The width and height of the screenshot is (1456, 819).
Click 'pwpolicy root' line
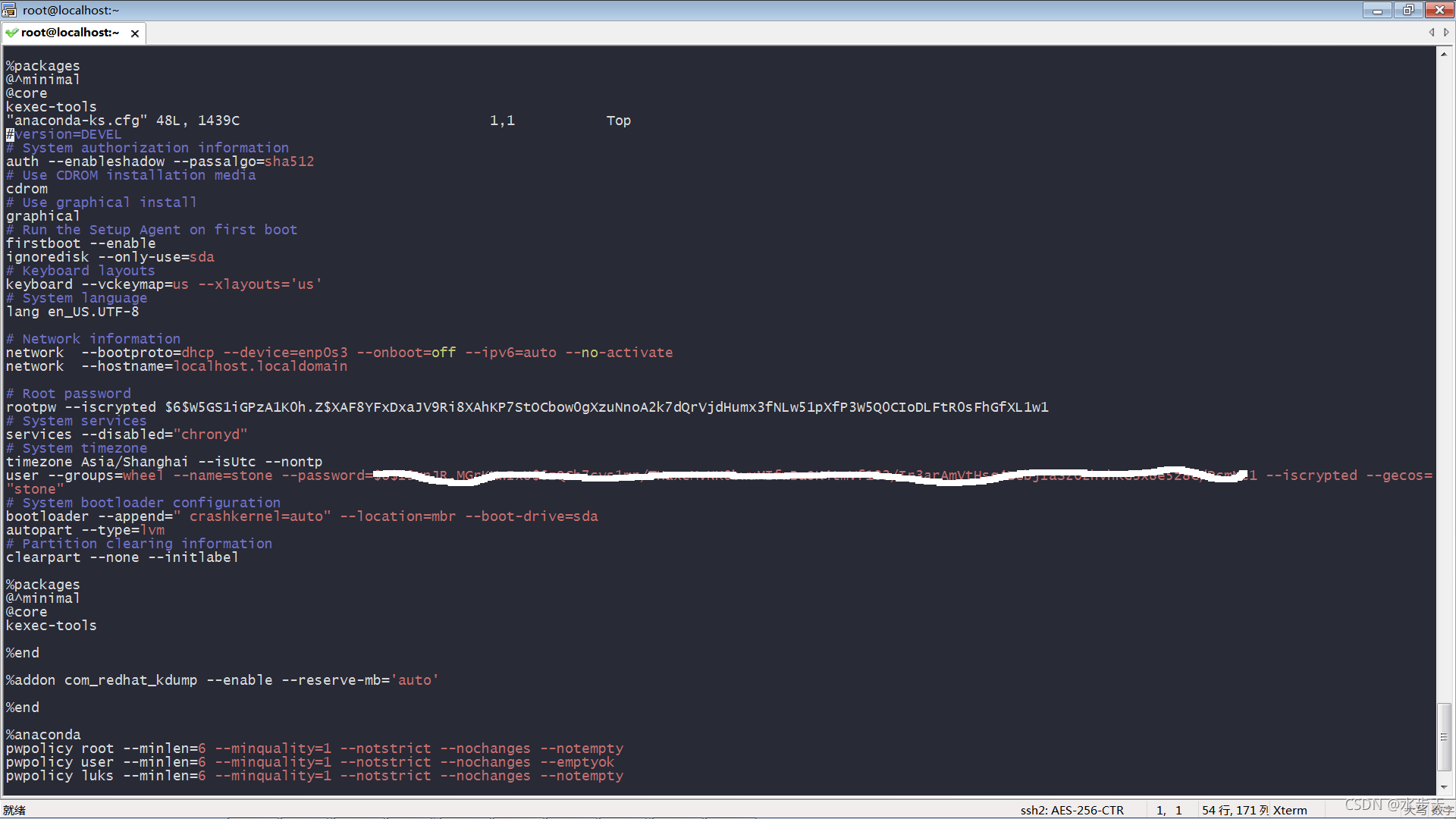coord(315,748)
